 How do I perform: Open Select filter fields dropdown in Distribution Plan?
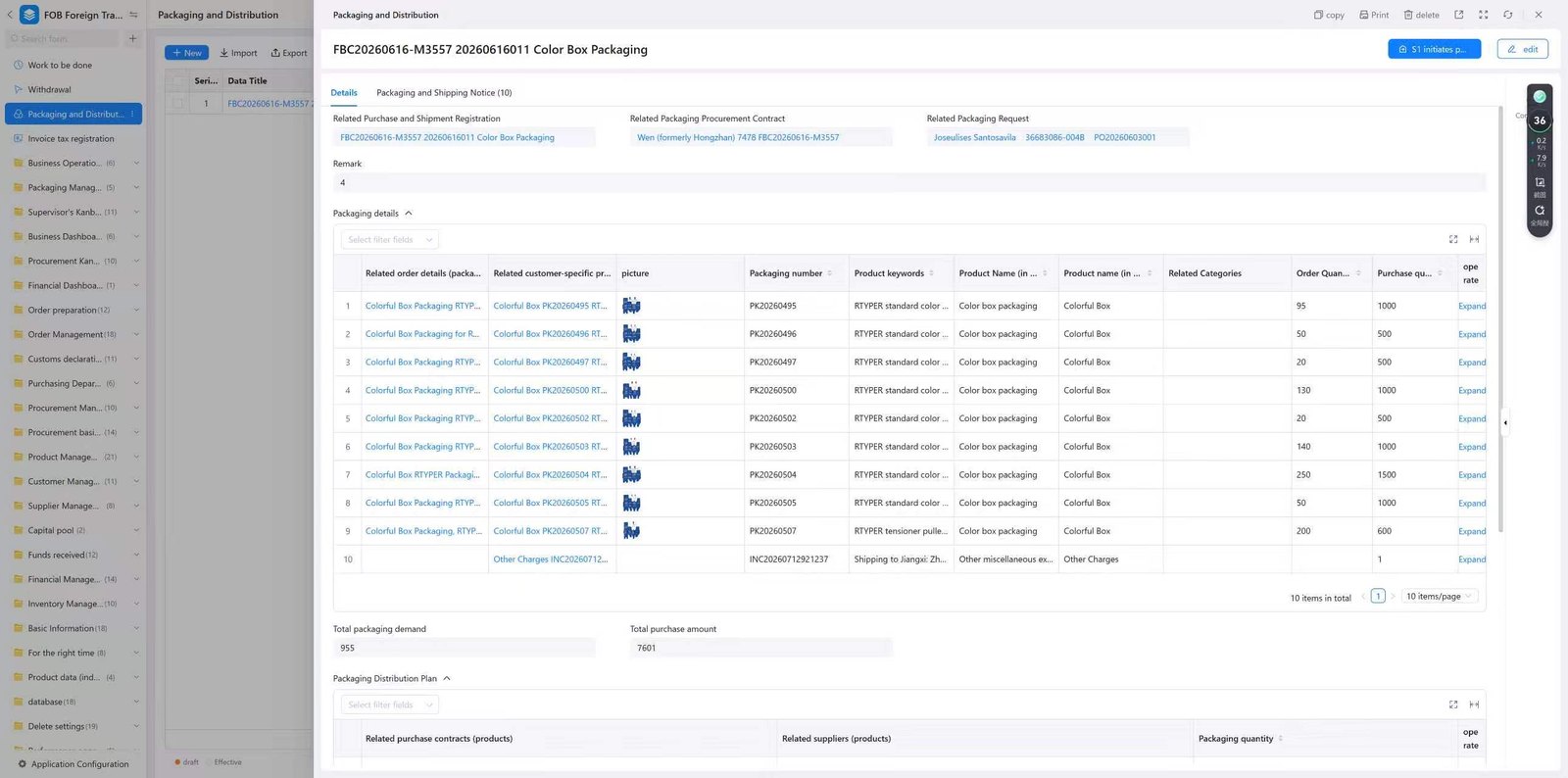[390, 705]
